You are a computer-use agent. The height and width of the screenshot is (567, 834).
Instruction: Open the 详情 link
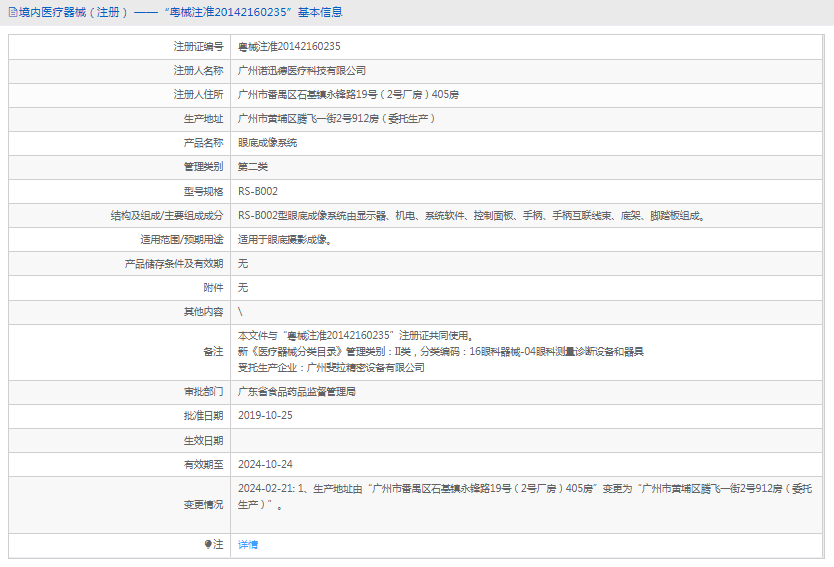point(248,545)
